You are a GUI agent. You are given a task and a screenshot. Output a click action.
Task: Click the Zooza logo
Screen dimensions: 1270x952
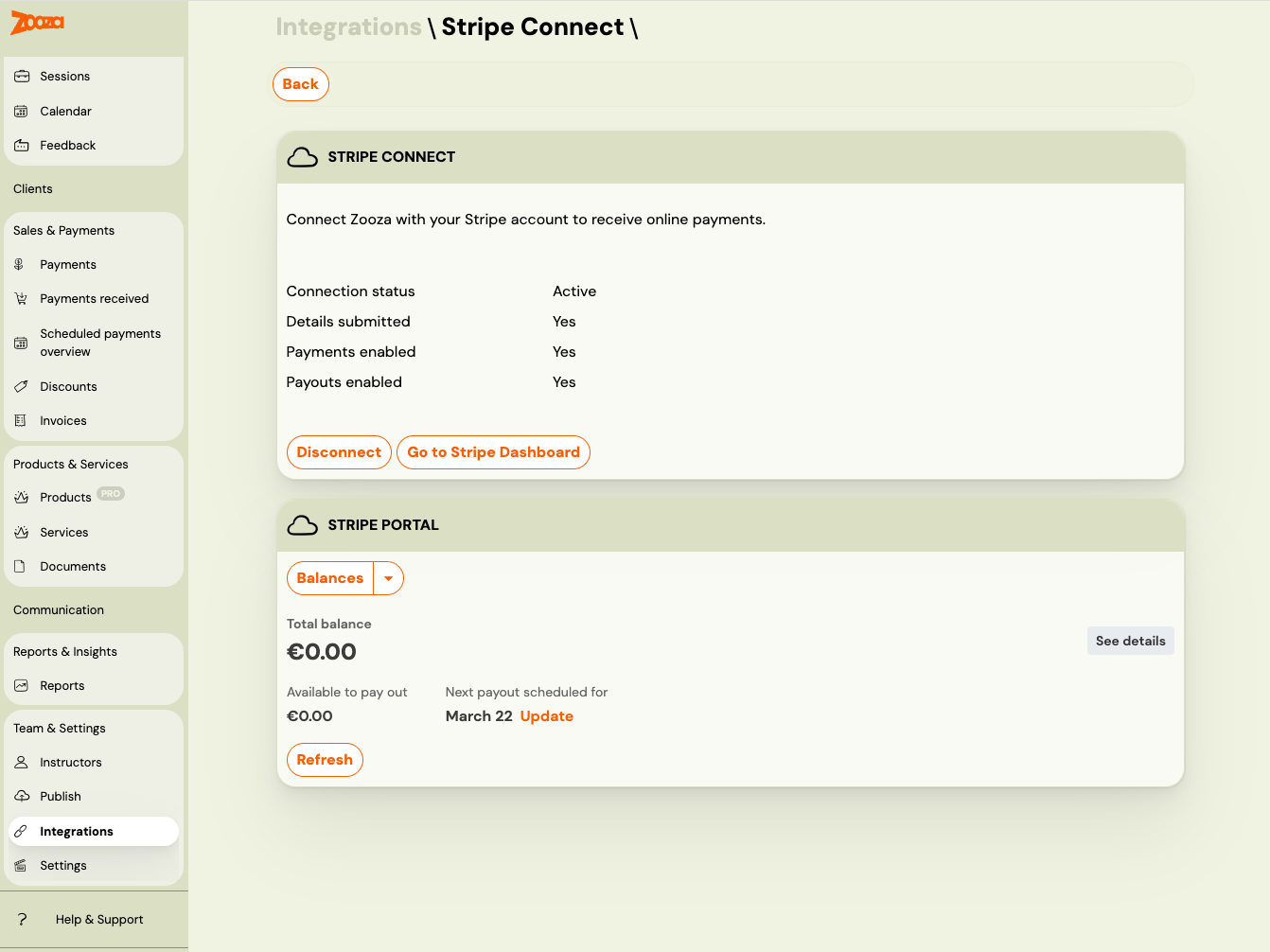(x=37, y=22)
